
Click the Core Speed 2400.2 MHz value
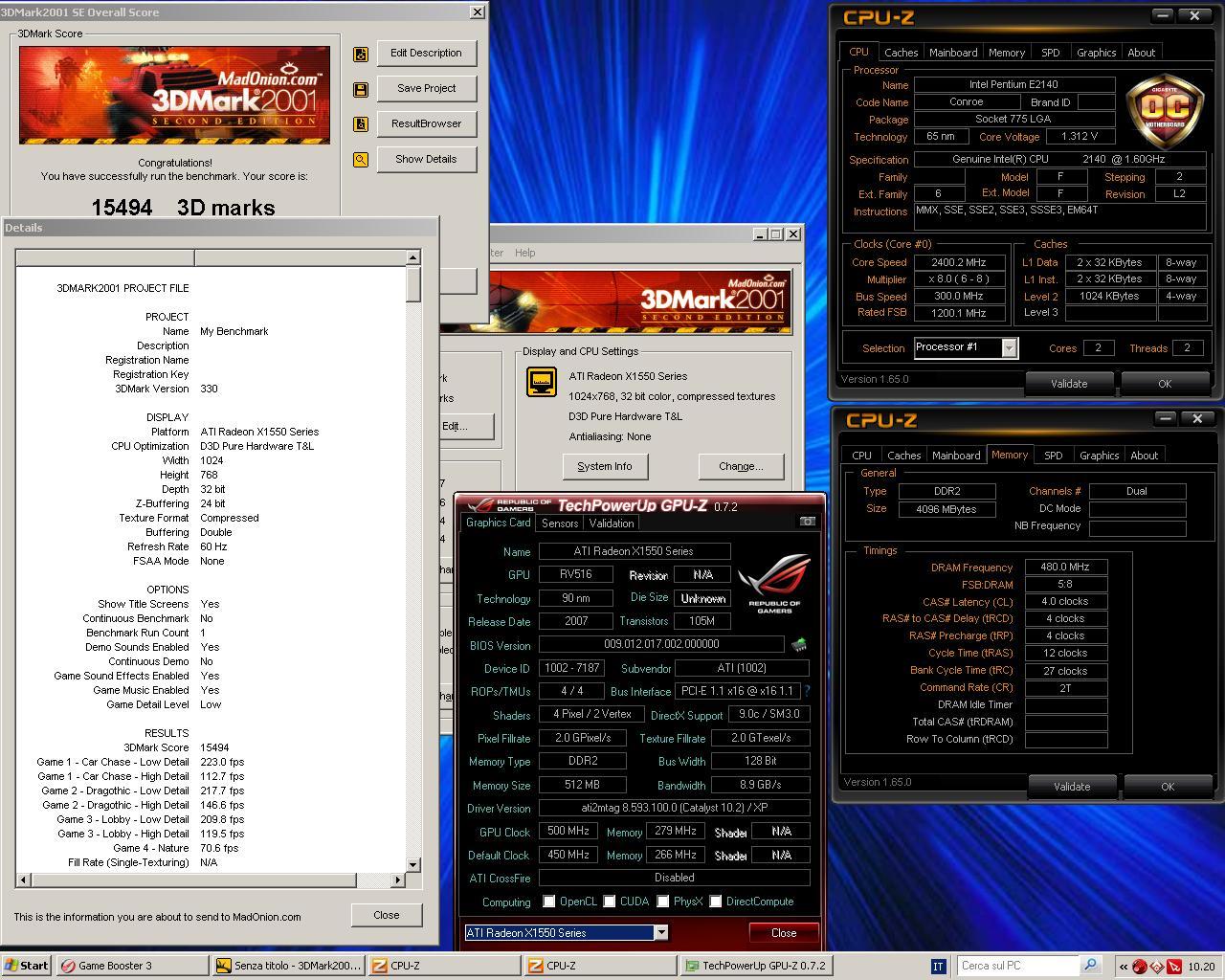[959, 262]
